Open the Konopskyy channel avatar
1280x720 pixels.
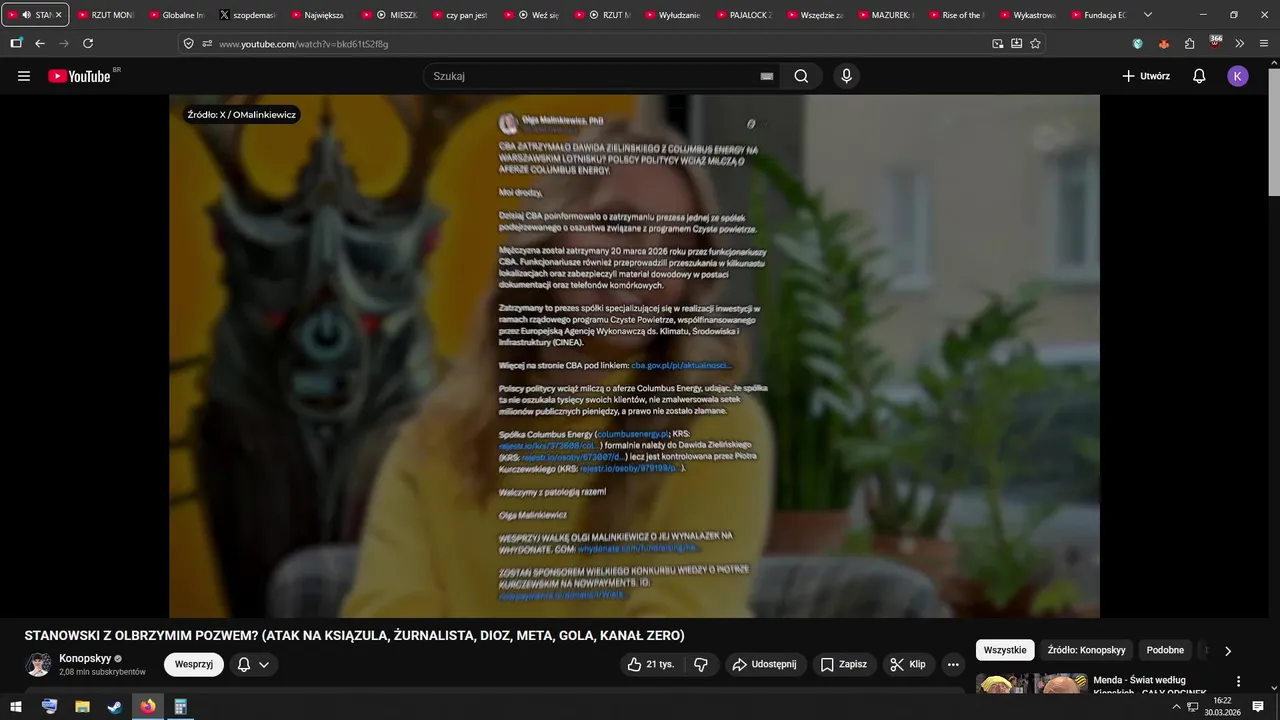coord(38,665)
